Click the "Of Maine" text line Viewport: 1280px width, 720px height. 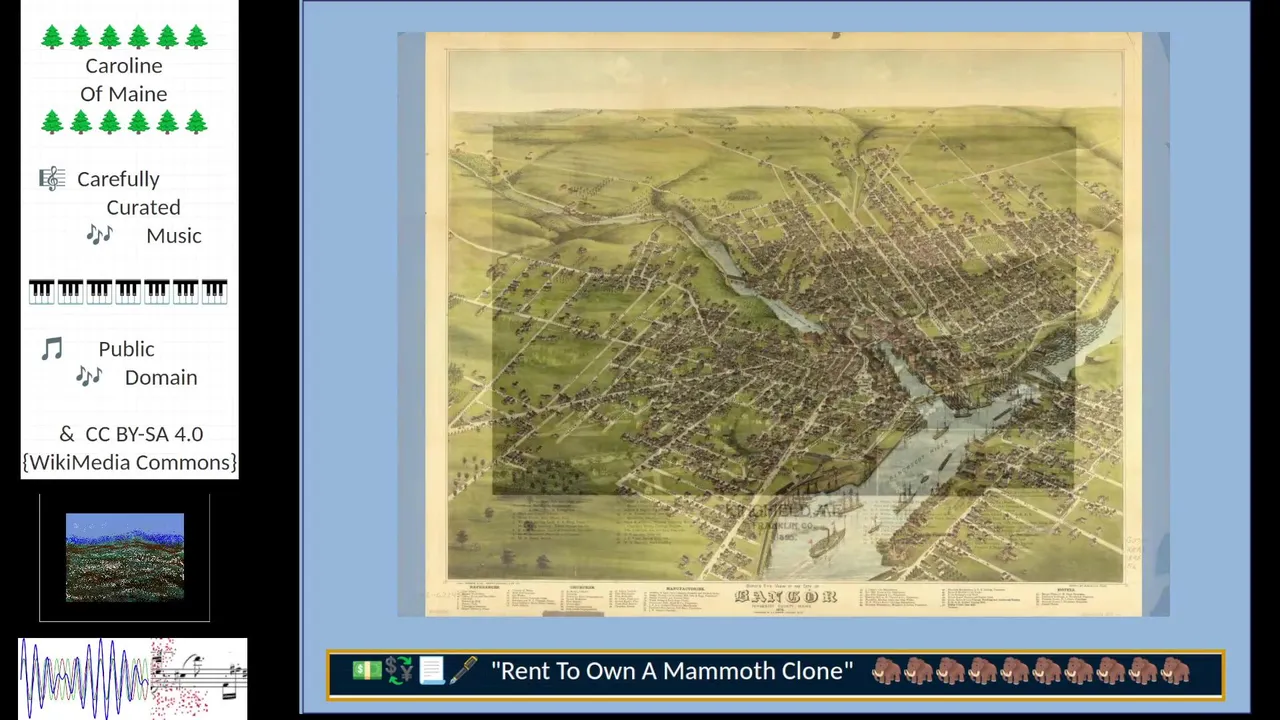pyautogui.click(x=124, y=94)
